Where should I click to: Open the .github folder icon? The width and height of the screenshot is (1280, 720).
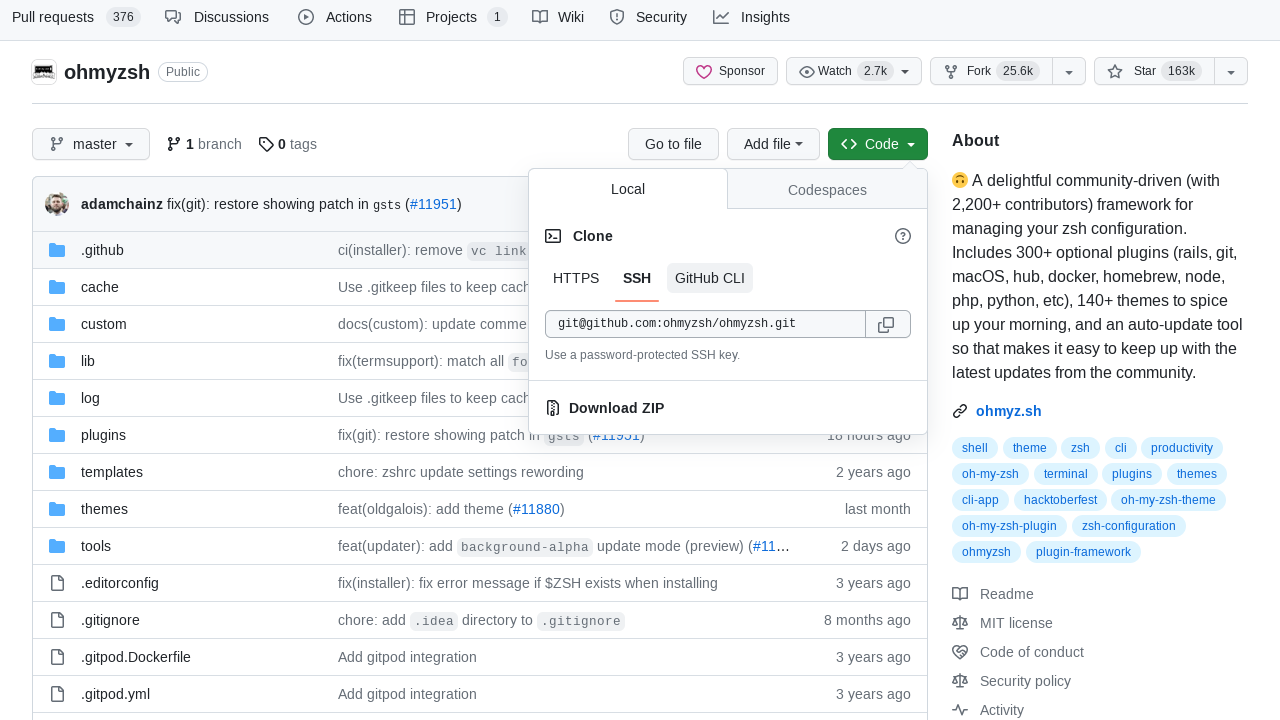click(x=57, y=250)
